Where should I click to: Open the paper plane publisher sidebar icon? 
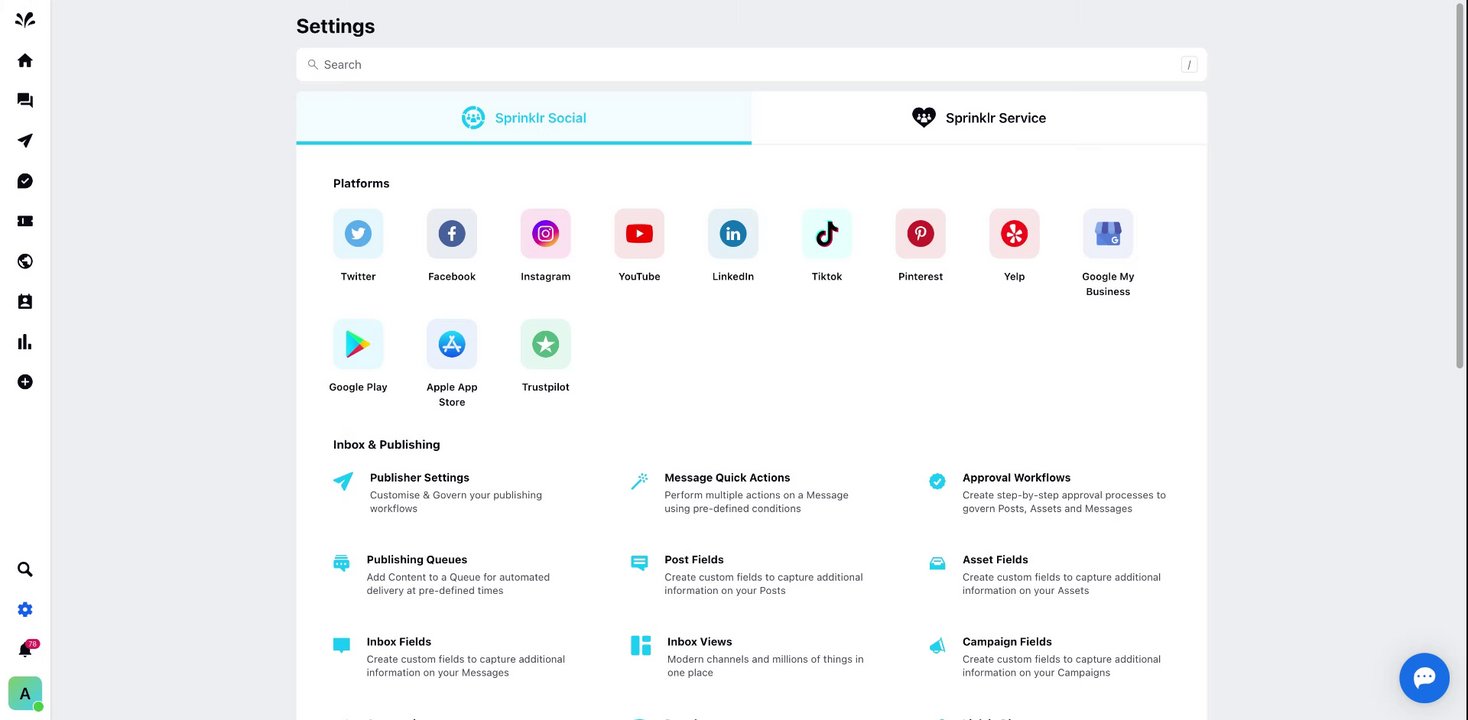click(25, 141)
